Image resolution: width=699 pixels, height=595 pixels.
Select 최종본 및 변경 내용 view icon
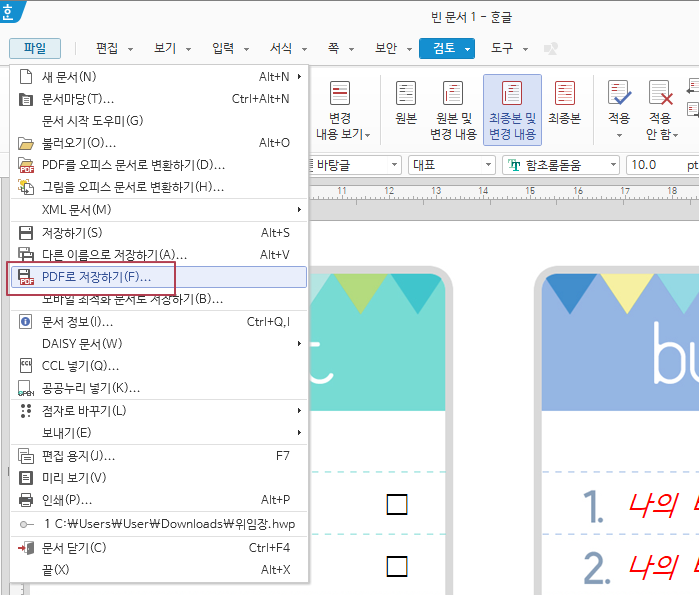point(512,93)
